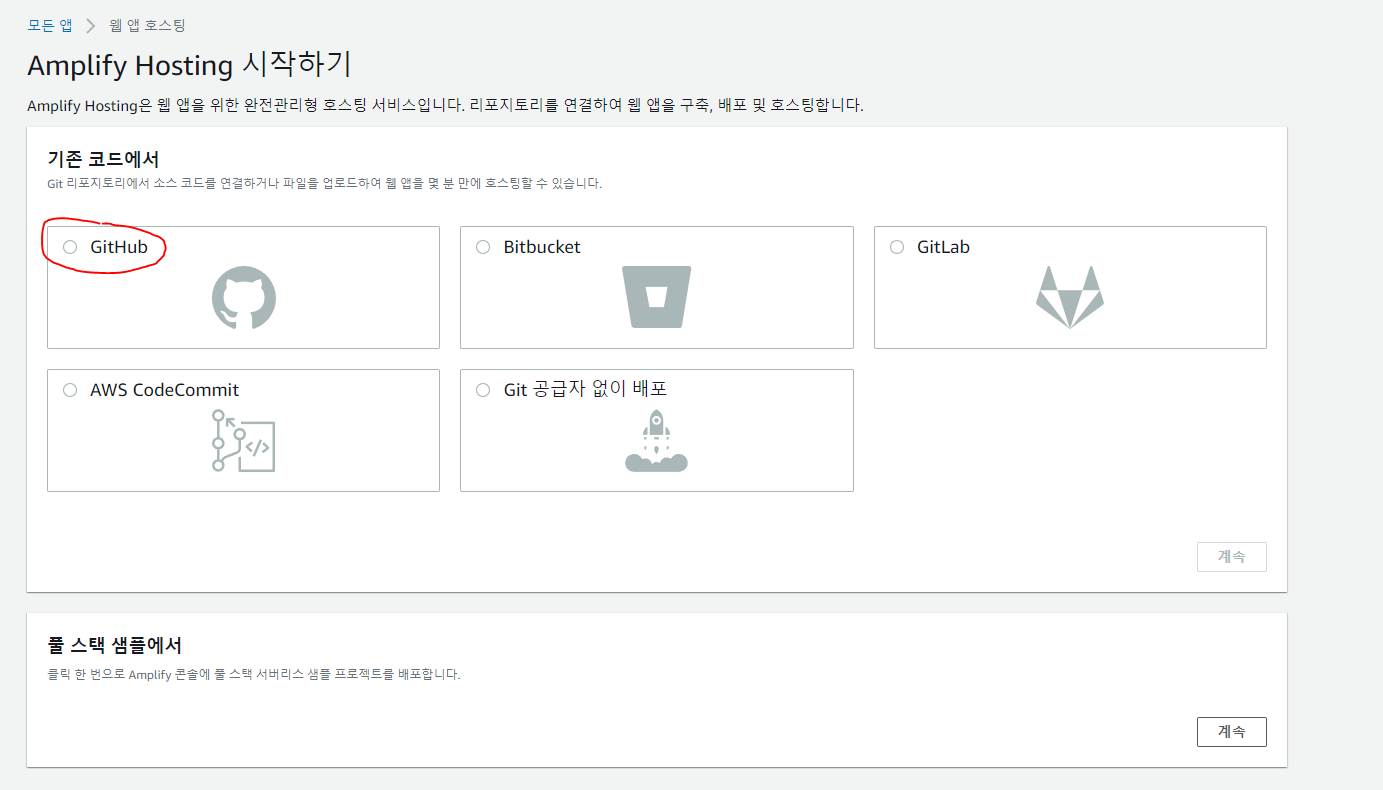Click the '웹 앱 호스팅' breadcrumb item
Image resolution: width=1383 pixels, height=790 pixels.
coord(147,25)
